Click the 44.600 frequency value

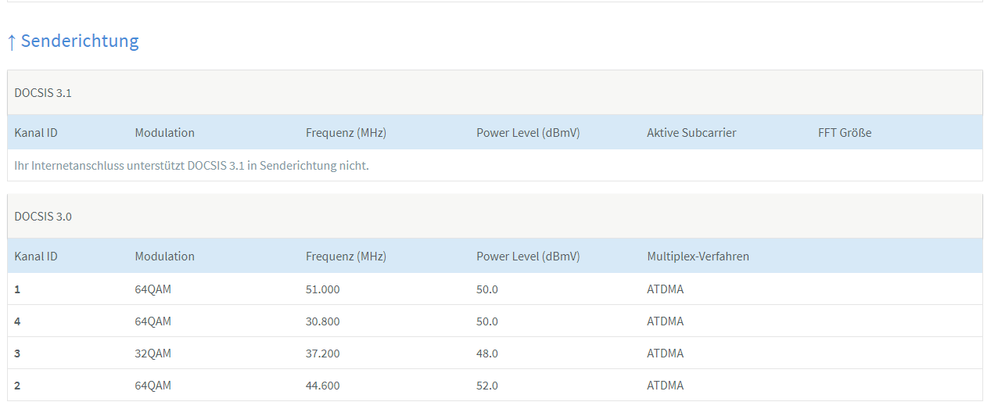[x=323, y=385]
